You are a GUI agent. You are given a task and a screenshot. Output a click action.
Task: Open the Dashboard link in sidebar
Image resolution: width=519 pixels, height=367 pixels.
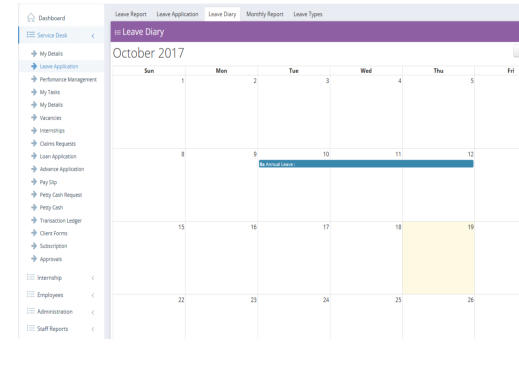(52, 18)
